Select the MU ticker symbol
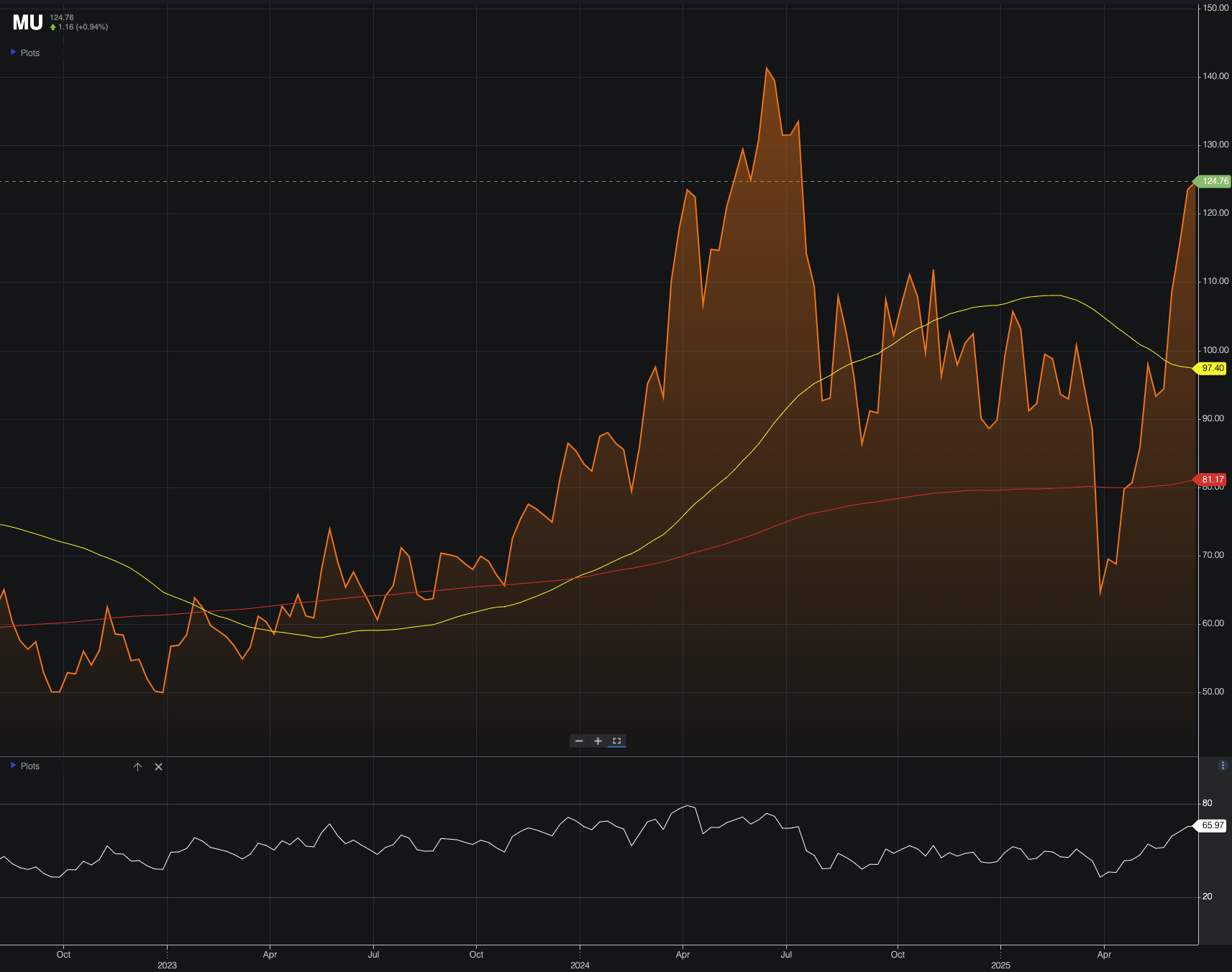 pyautogui.click(x=27, y=22)
